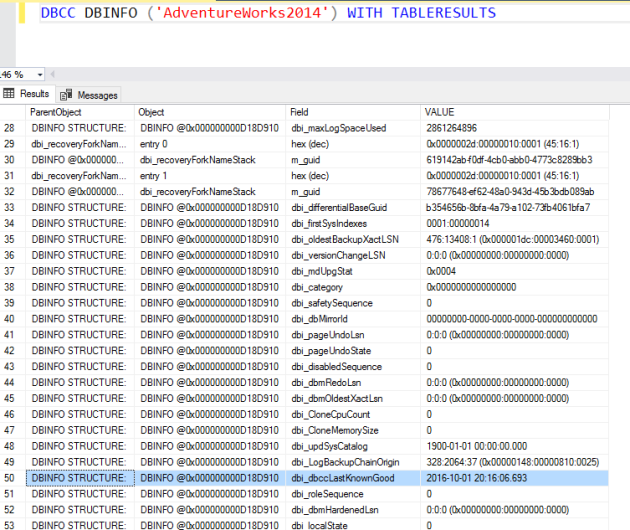Select the dbi_roleSequence field cell
The width and height of the screenshot is (630, 530).
coord(353,494)
